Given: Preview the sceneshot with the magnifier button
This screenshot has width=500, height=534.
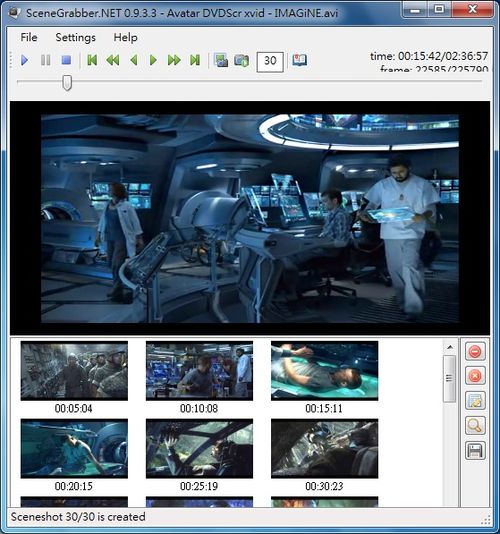Looking at the screenshot, I should click(x=475, y=425).
